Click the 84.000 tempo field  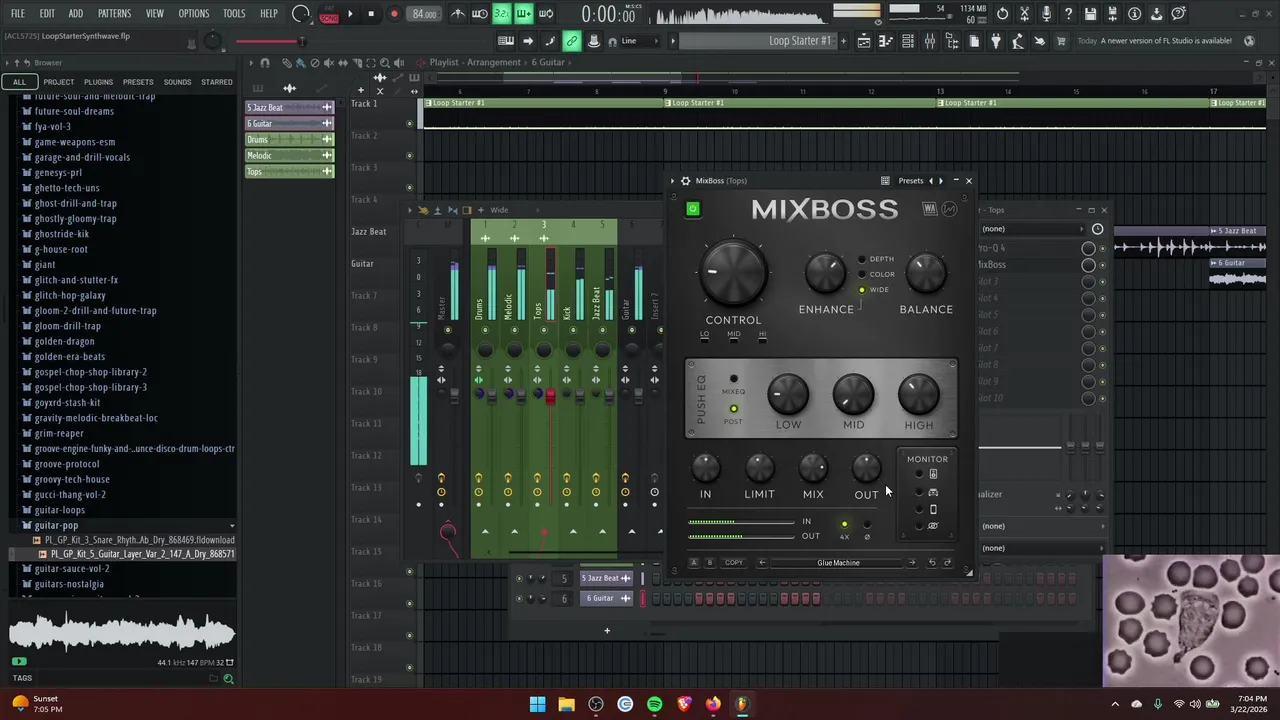pos(424,14)
